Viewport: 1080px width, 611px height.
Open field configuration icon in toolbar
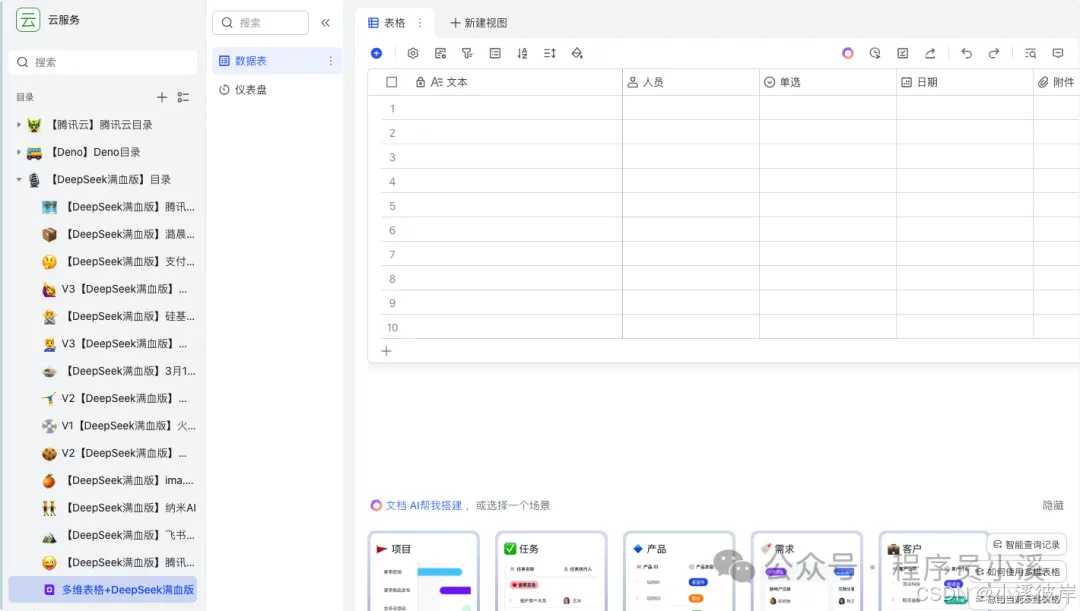click(440, 53)
